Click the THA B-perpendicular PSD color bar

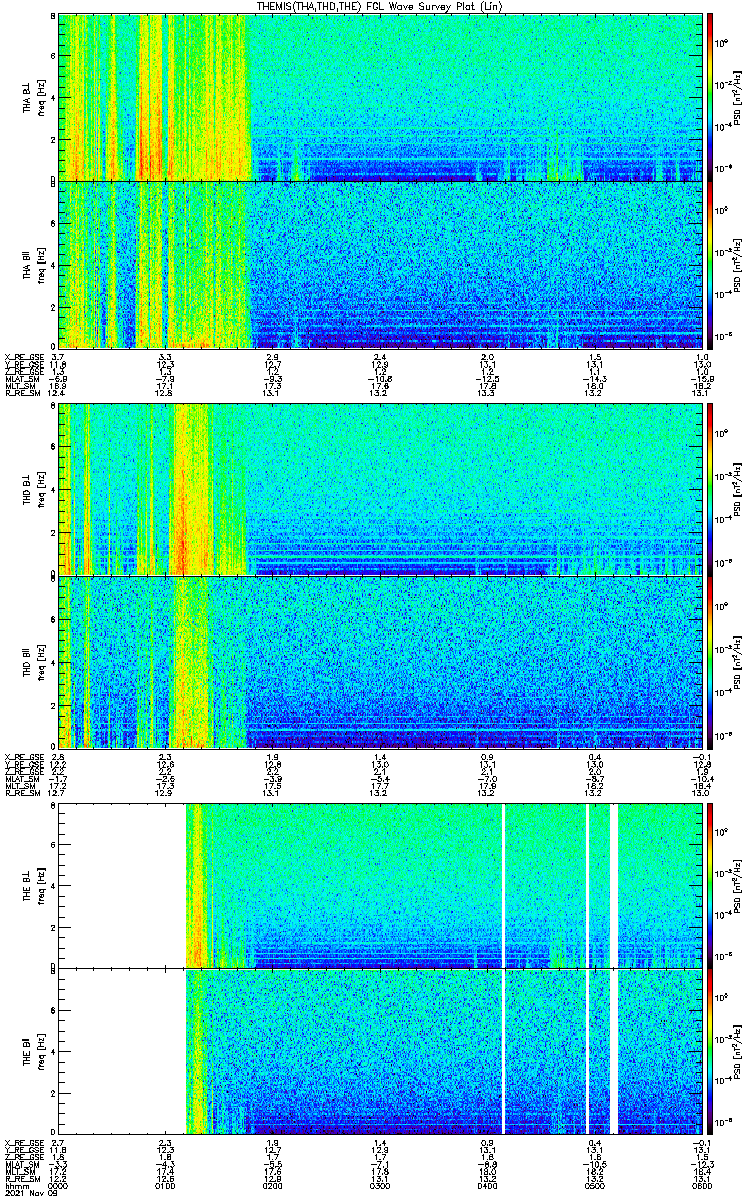click(710, 97)
